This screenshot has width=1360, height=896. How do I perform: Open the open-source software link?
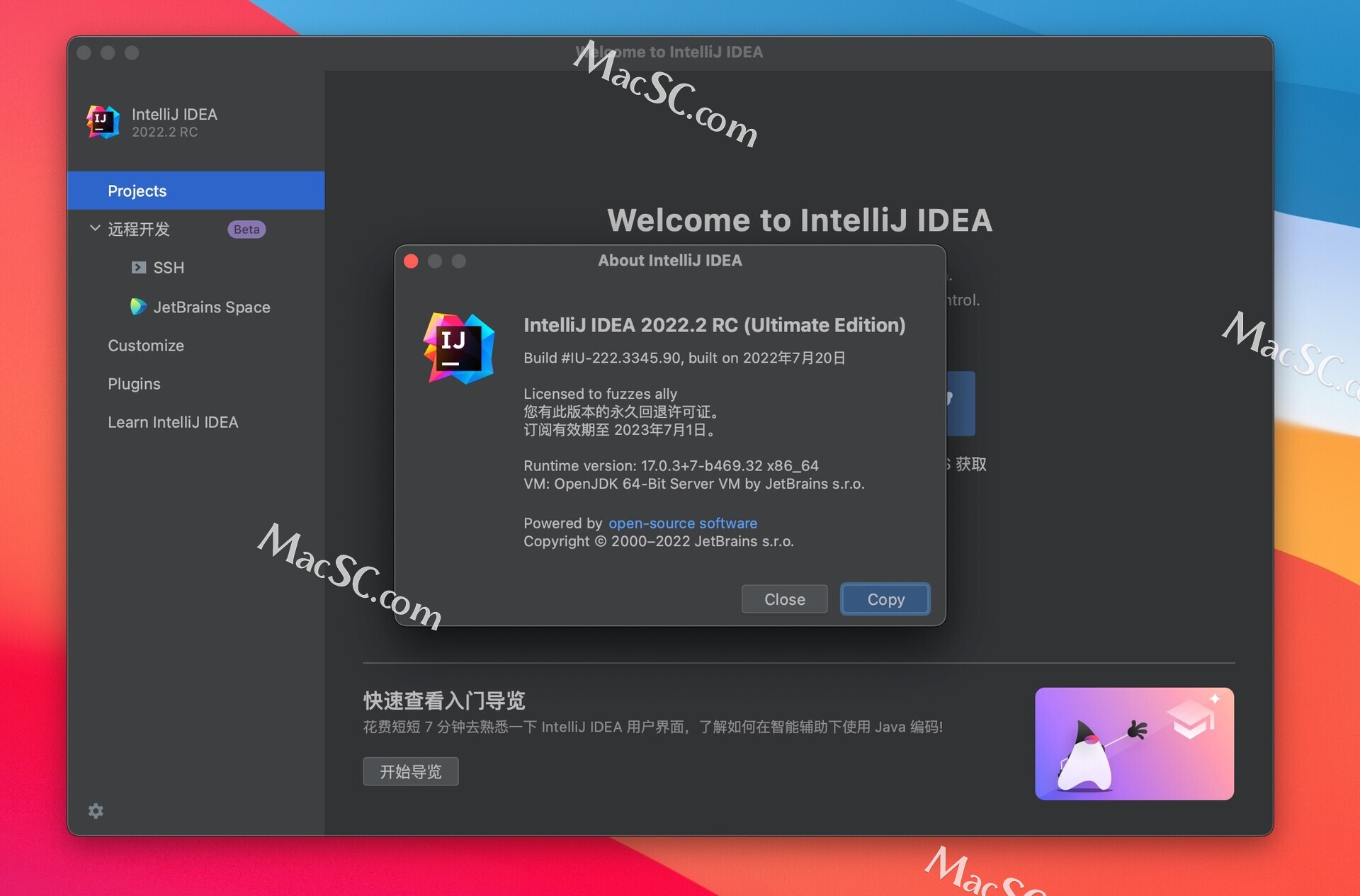[683, 523]
